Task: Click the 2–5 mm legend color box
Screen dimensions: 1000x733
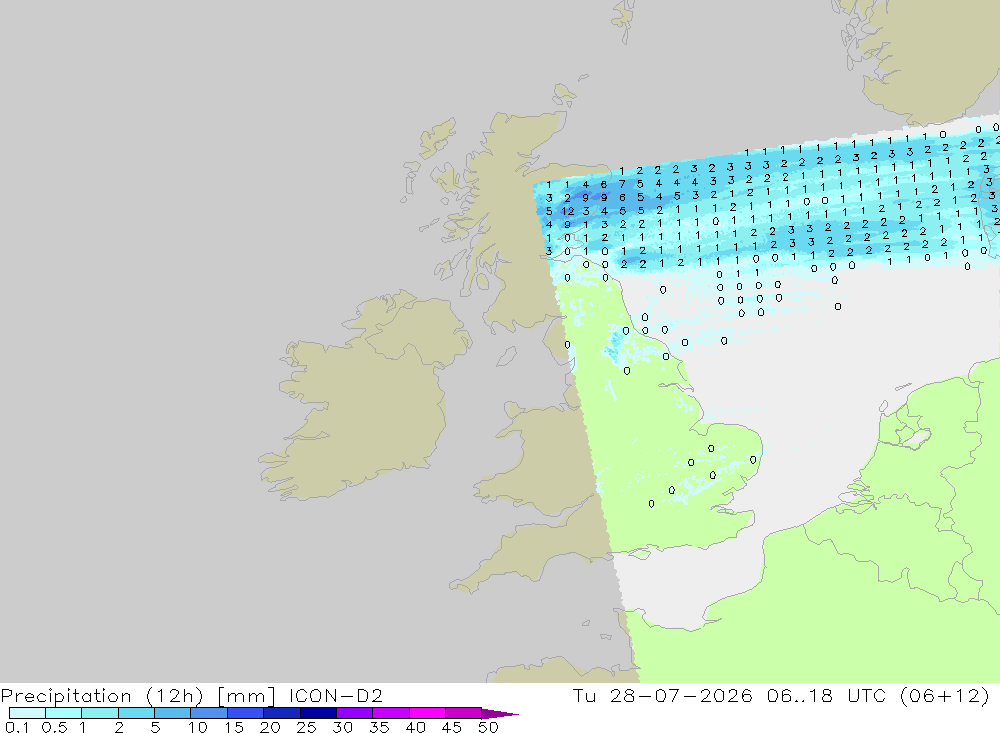Action: coord(136,713)
